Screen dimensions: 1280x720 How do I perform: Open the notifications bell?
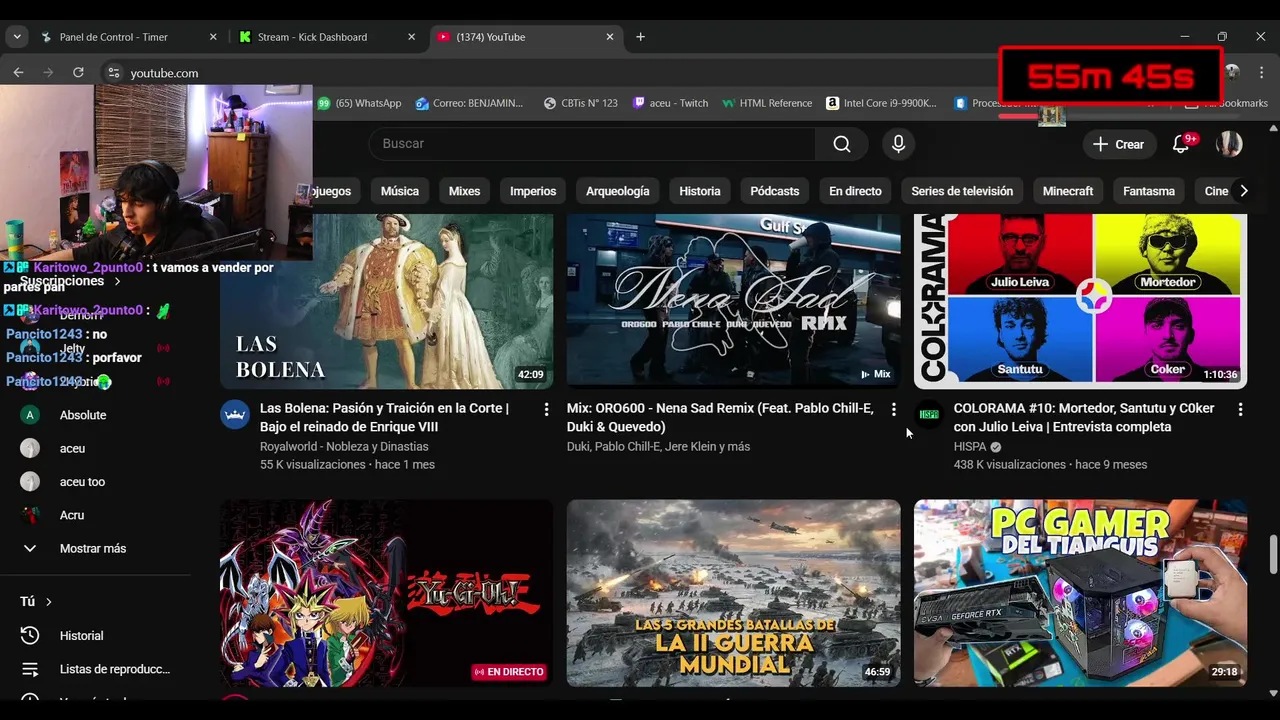click(x=1181, y=144)
